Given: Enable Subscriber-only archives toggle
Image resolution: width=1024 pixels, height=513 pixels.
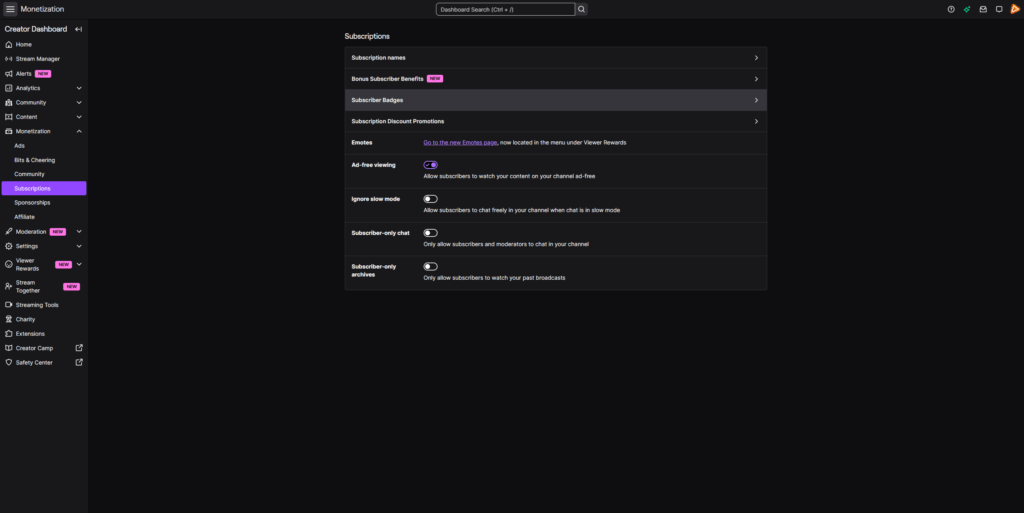Looking at the screenshot, I should click(430, 267).
